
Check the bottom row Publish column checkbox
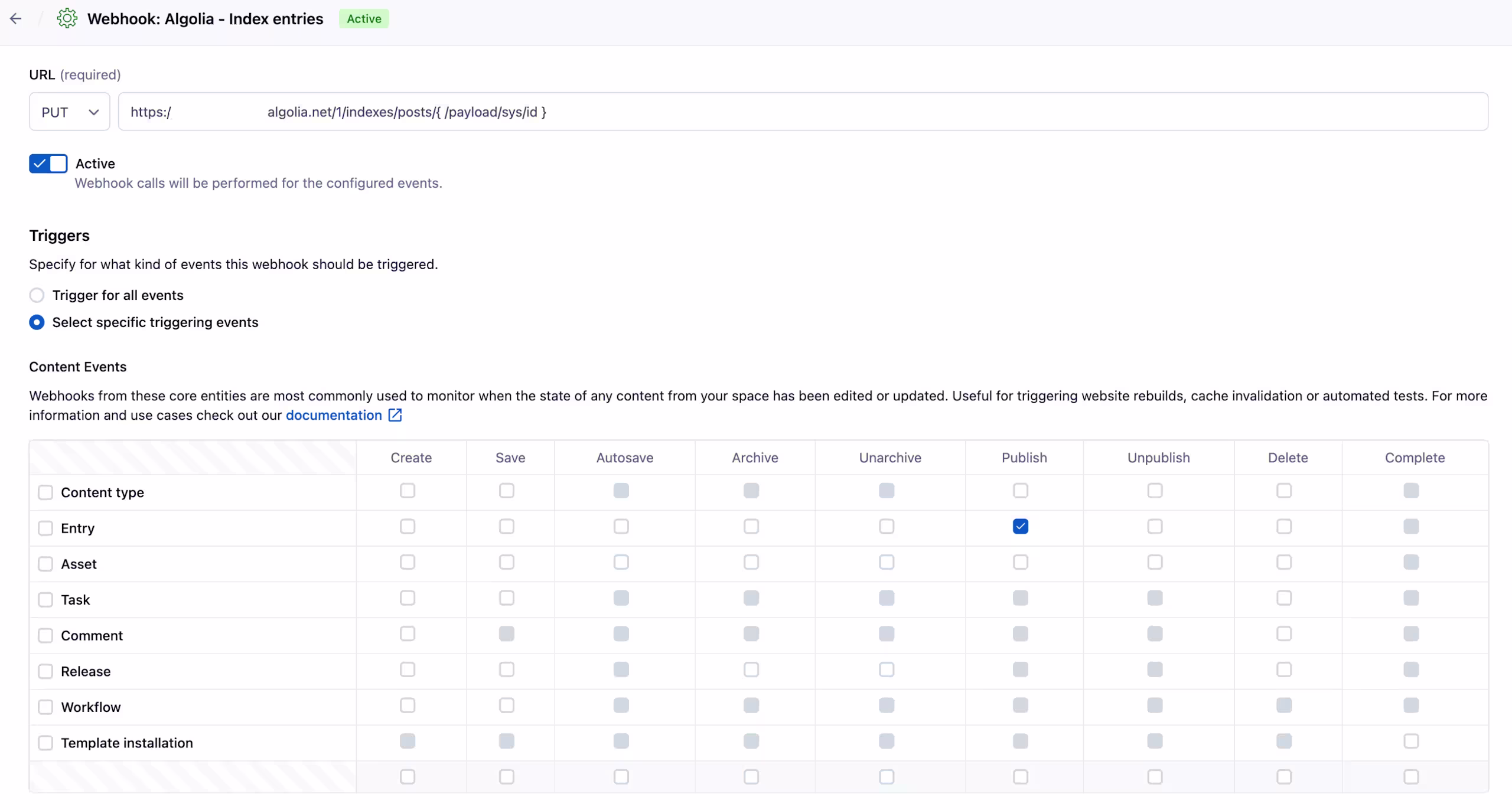point(1021,777)
